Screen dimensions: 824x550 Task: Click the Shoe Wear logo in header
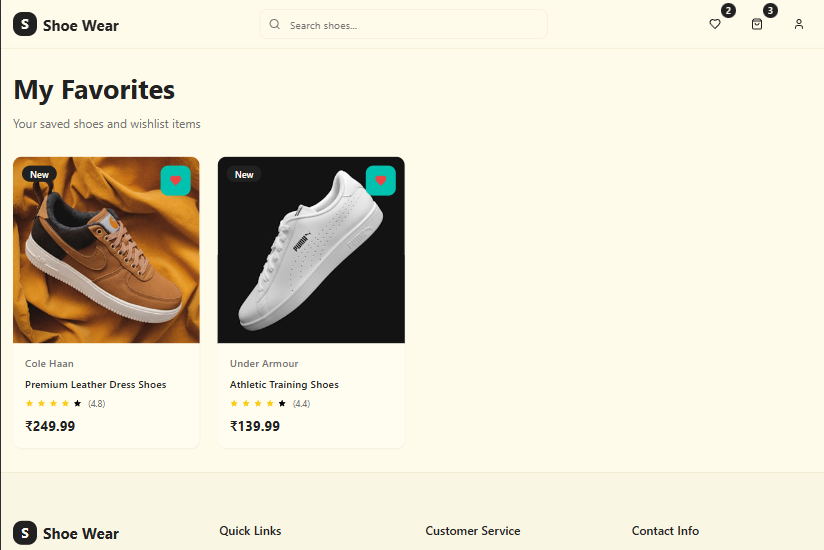tap(25, 25)
